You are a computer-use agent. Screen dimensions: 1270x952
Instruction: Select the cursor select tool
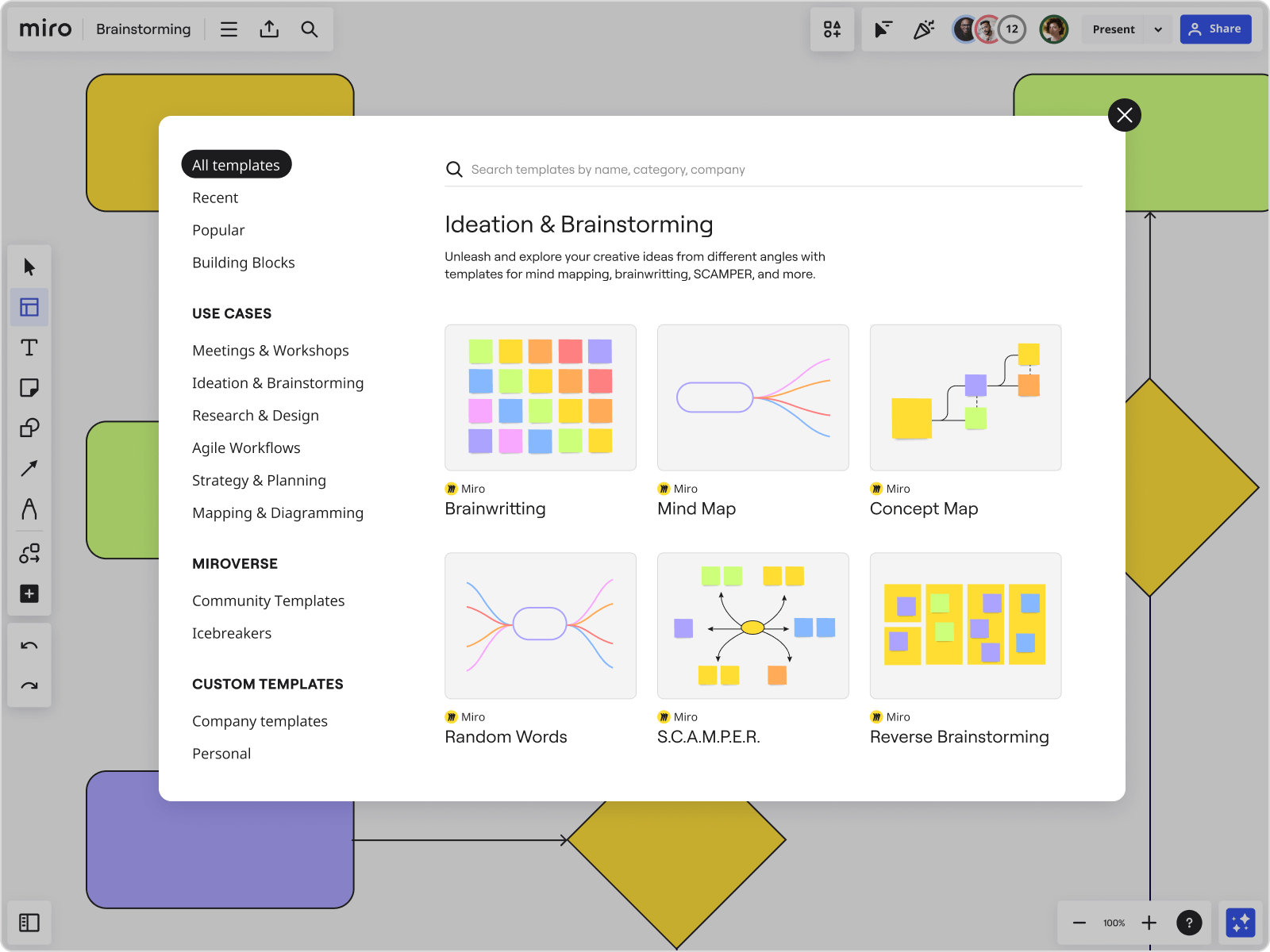29,267
